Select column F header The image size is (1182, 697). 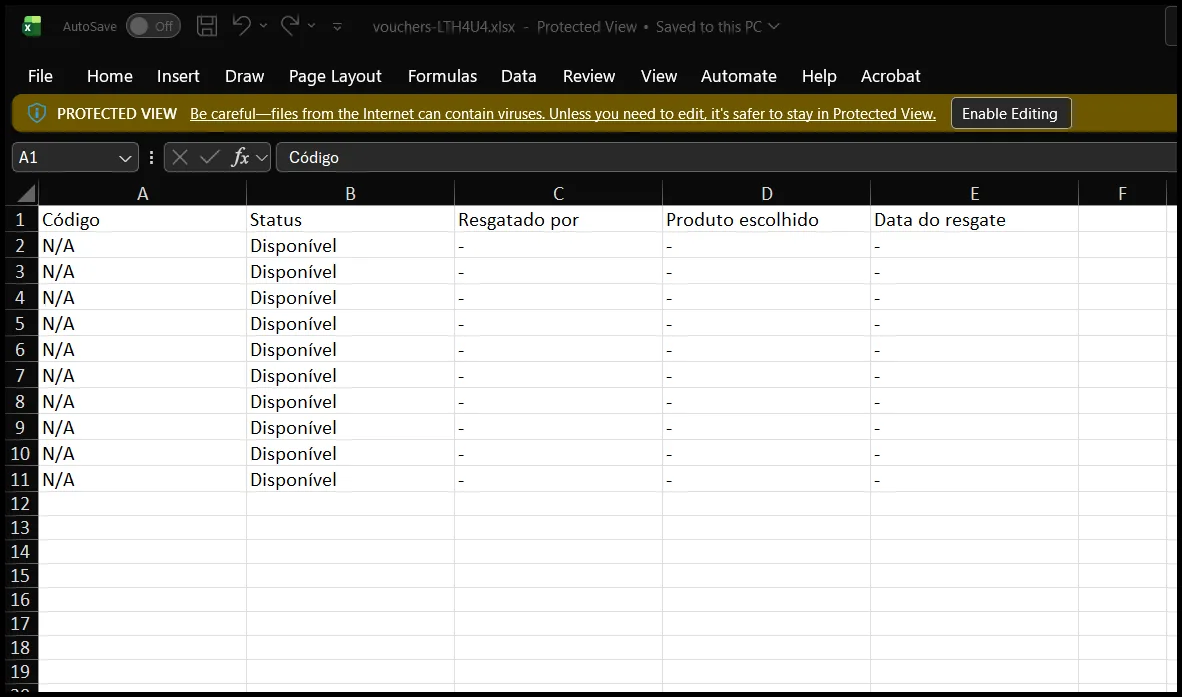coord(1122,194)
